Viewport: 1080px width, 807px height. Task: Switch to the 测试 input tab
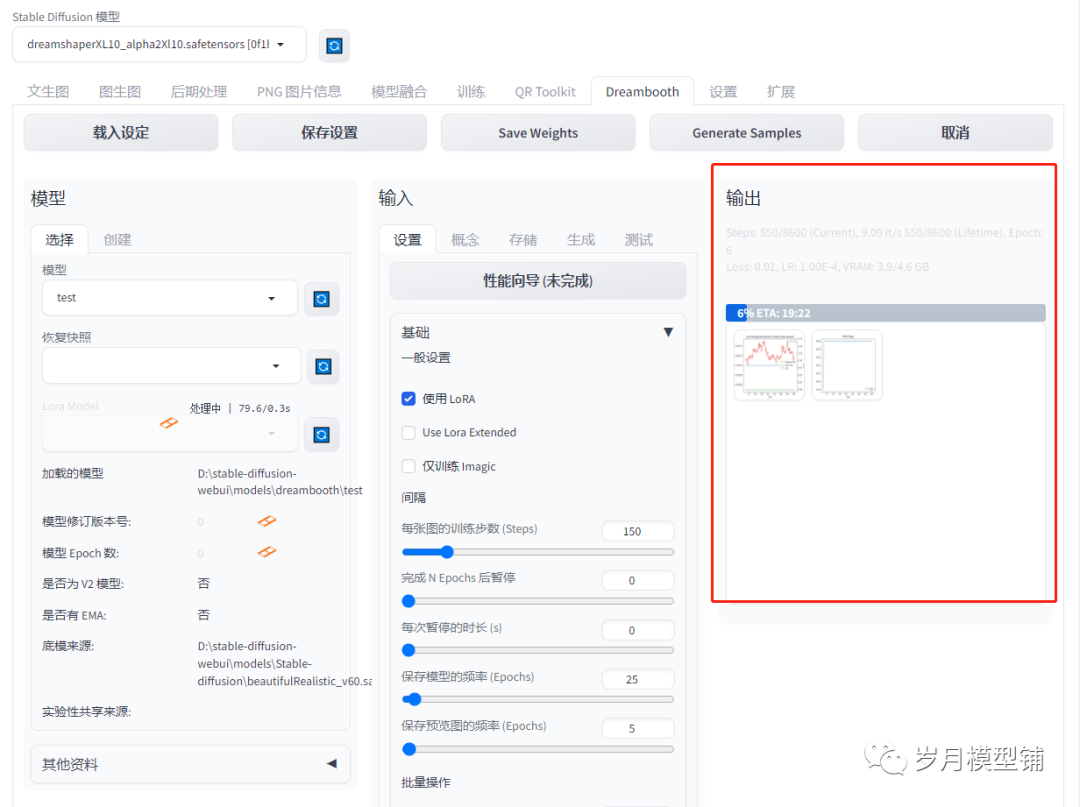pos(638,239)
